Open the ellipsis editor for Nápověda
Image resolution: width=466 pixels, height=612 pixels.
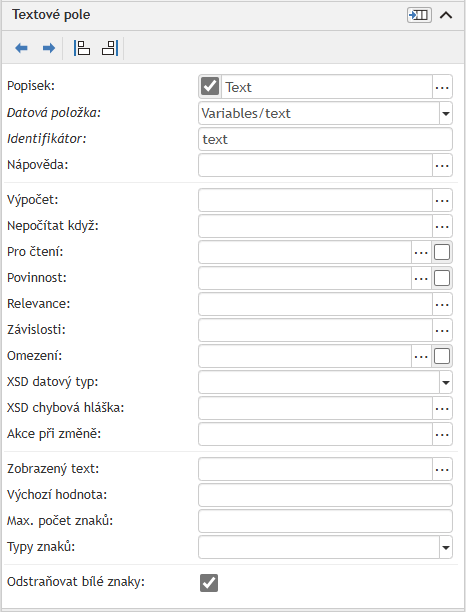(442, 165)
